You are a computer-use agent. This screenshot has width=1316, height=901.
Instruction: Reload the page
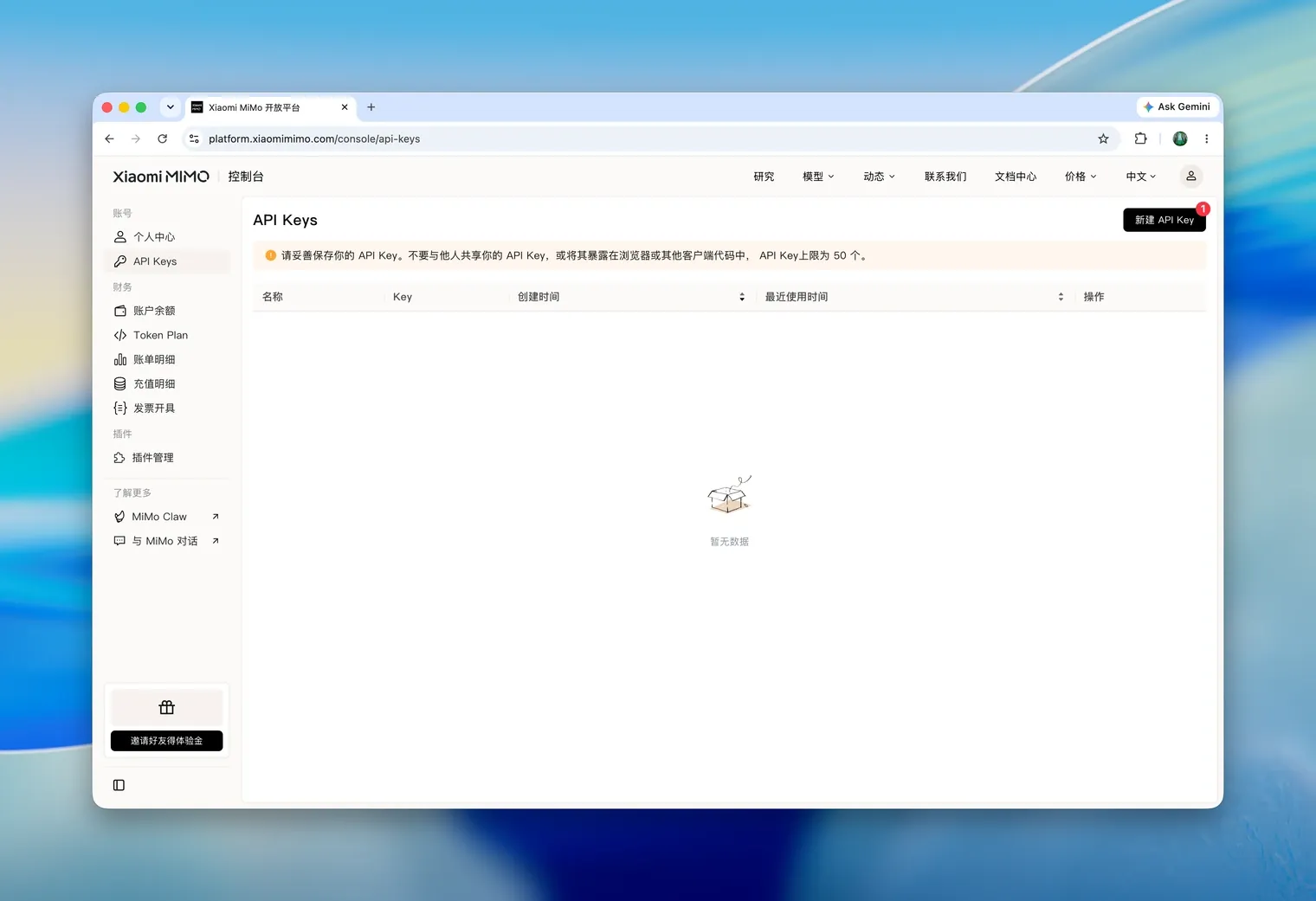coord(163,138)
